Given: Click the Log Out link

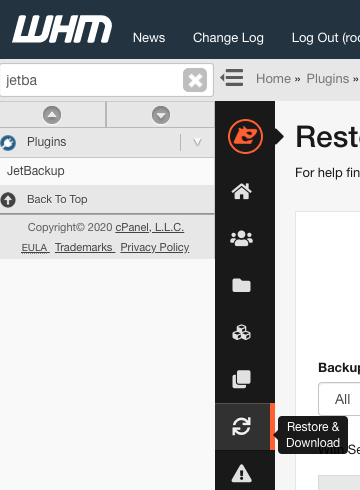Looking at the screenshot, I should click(325, 38).
